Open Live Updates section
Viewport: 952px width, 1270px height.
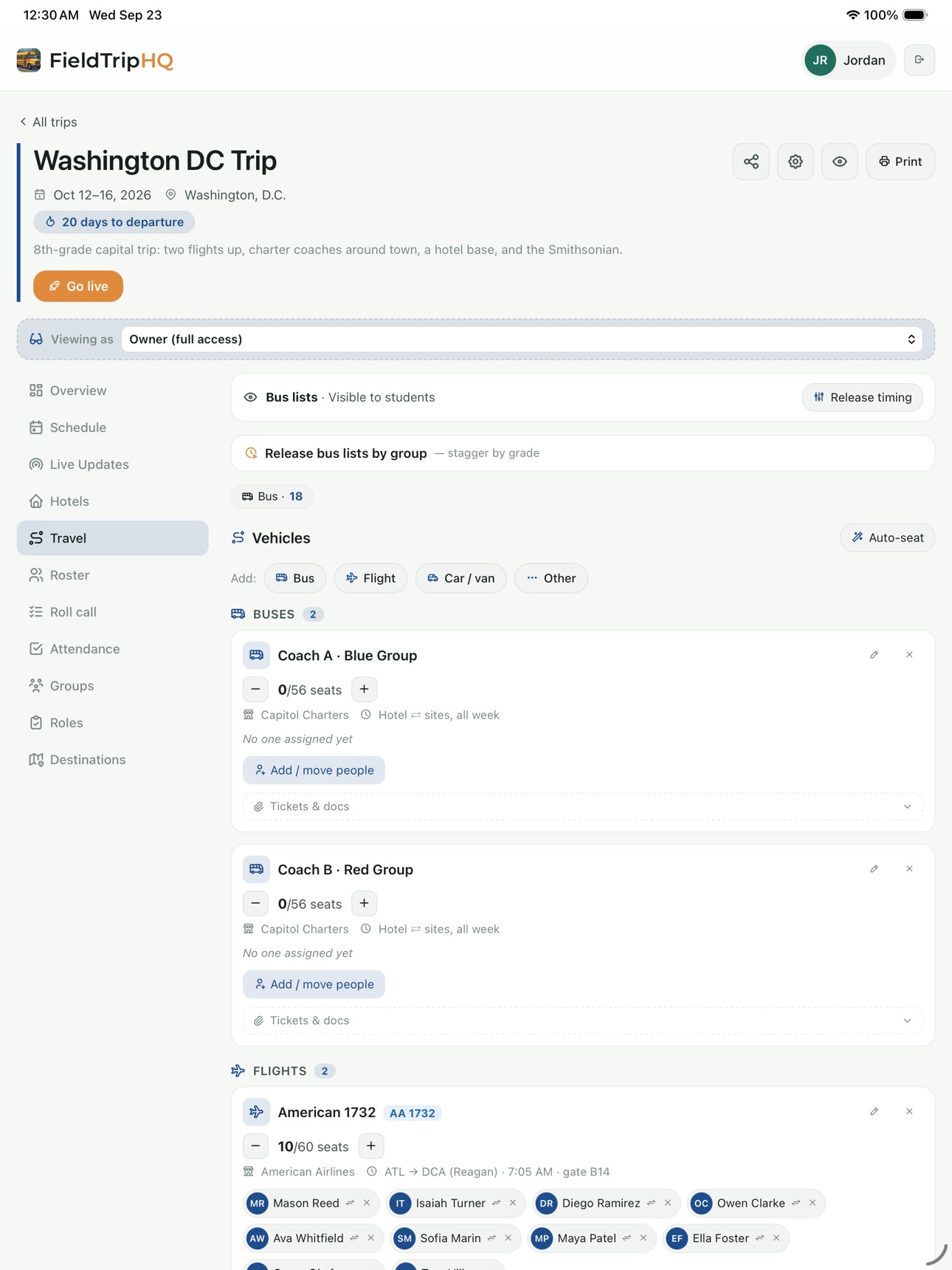coord(113,464)
